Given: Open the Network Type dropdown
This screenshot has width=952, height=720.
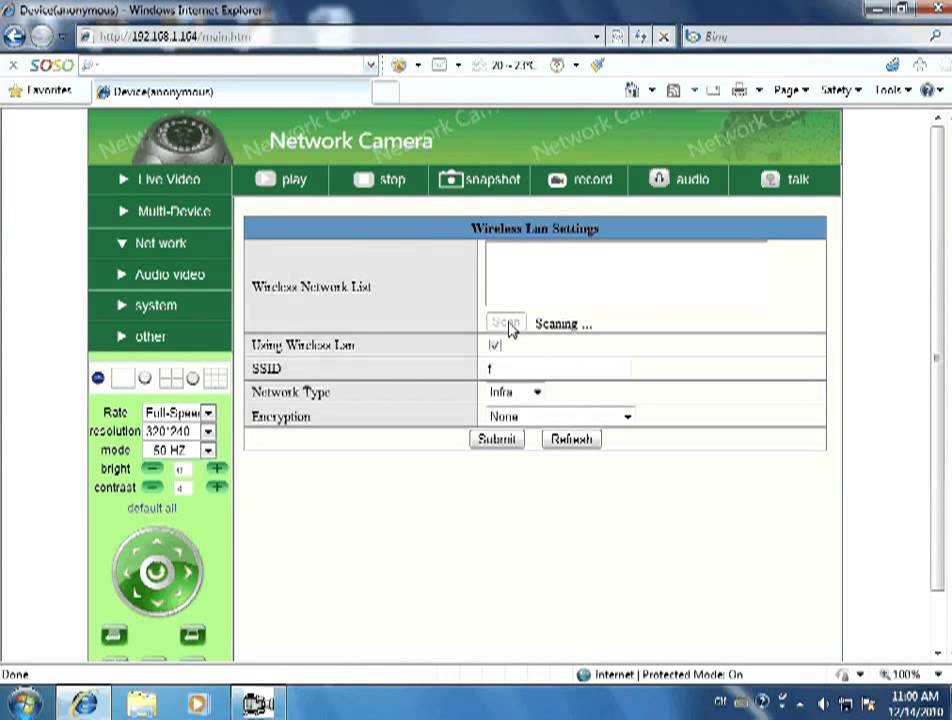Looking at the screenshot, I should (x=515, y=392).
